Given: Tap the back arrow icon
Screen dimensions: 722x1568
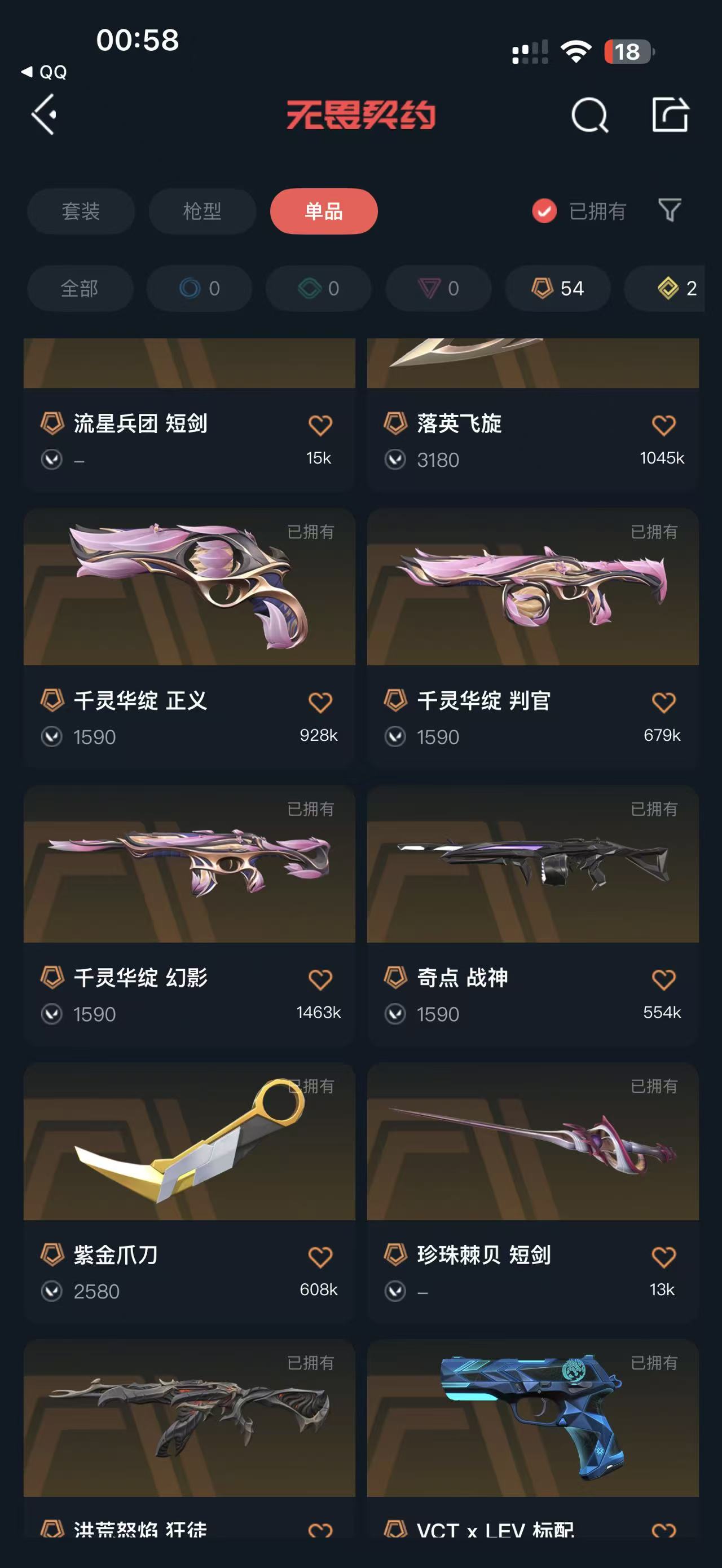Looking at the screenshot, I should coord(44,114).
